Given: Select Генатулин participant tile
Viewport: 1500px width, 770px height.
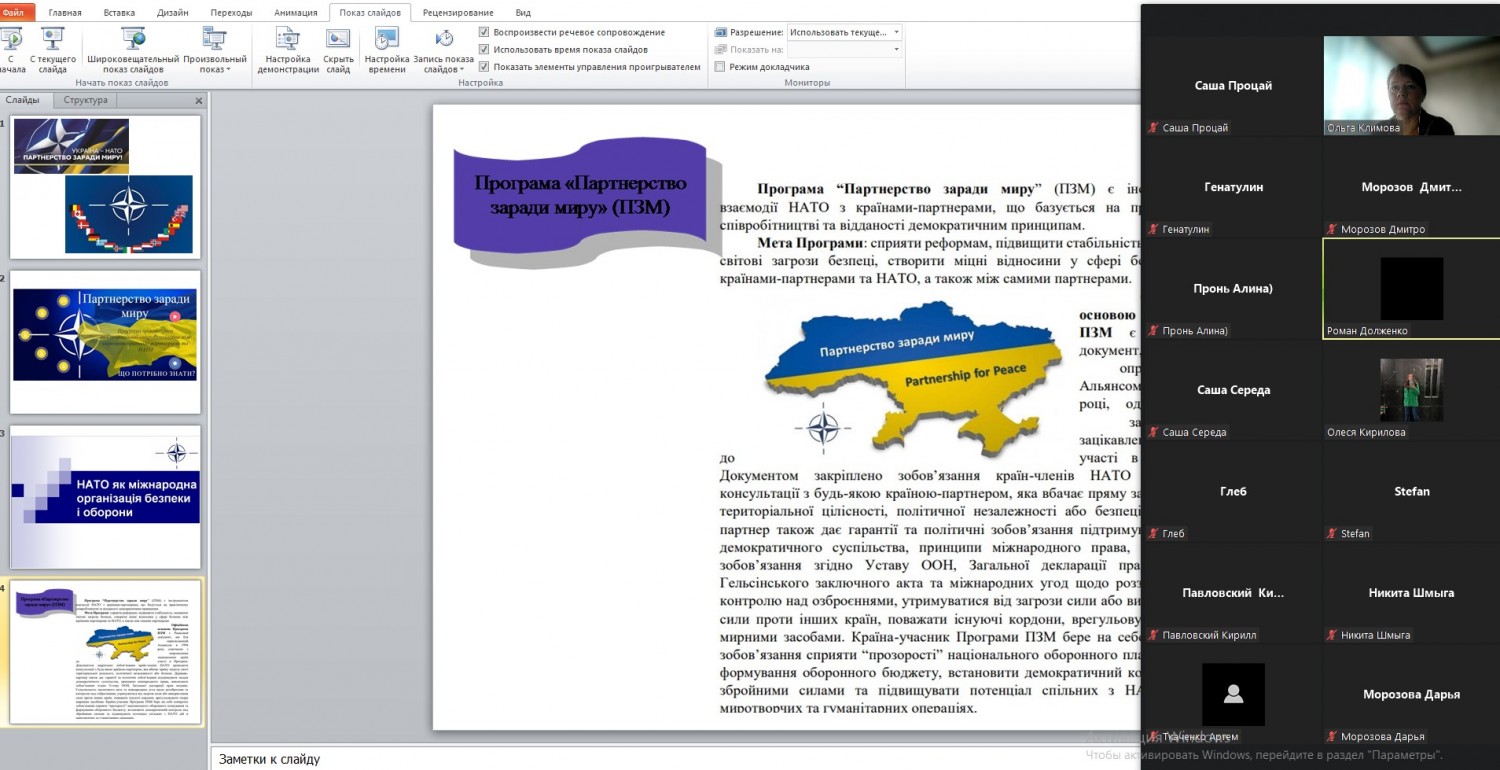Looking at the screenshot, I should click(1233, 187).
